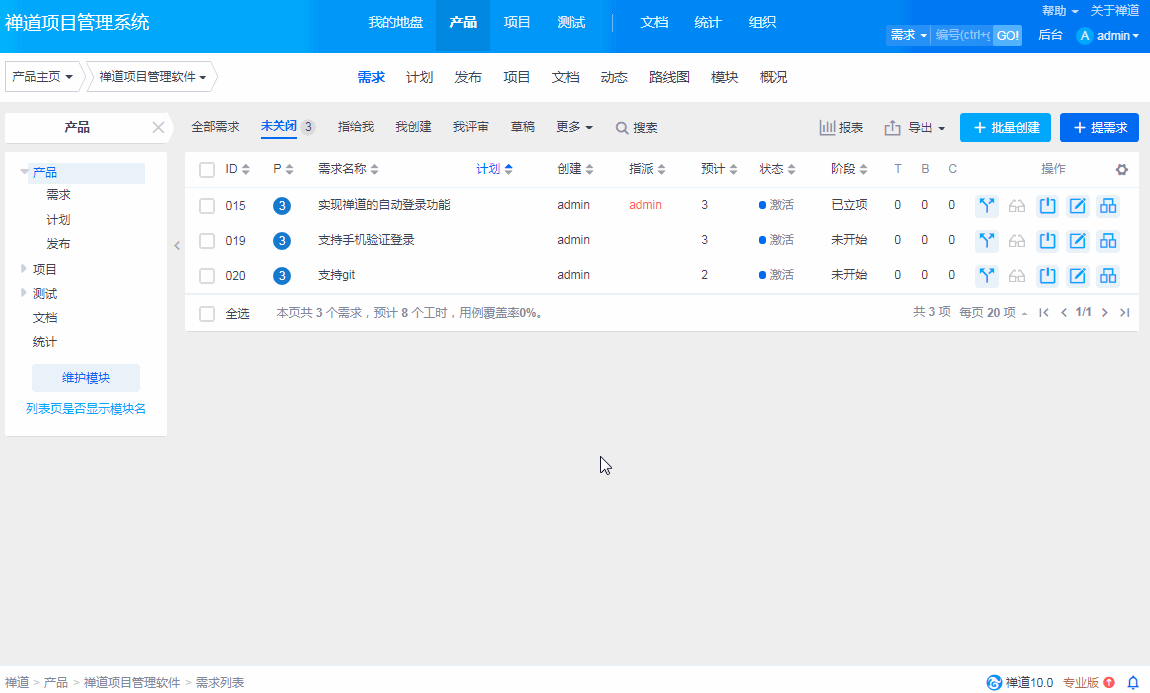The height and width of the screenshot is (693, 1150).
Task: Click the close icon for story 019
Action: coord(1048,241)
